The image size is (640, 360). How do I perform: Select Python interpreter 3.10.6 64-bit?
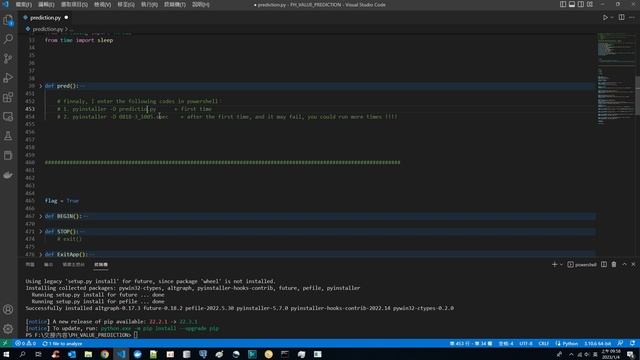click(x=597, y=343)
